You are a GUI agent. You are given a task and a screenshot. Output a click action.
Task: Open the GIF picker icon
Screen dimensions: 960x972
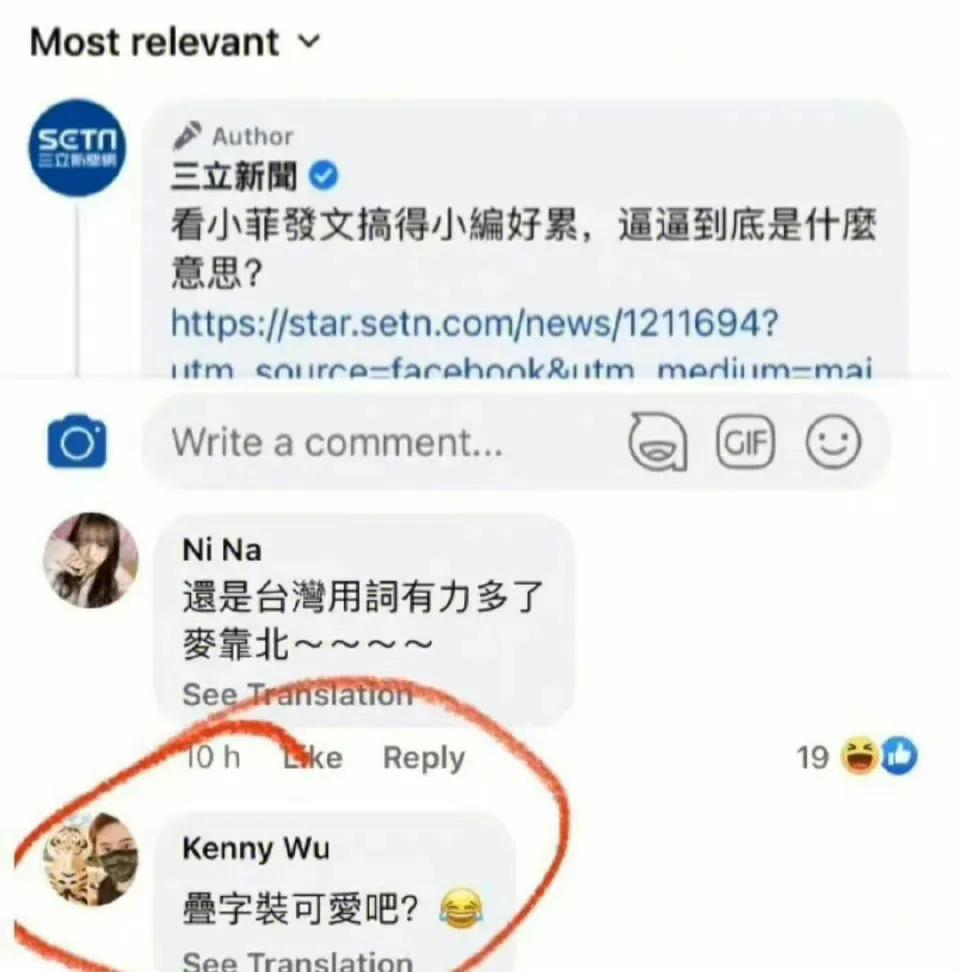click(x=746, y=442)
